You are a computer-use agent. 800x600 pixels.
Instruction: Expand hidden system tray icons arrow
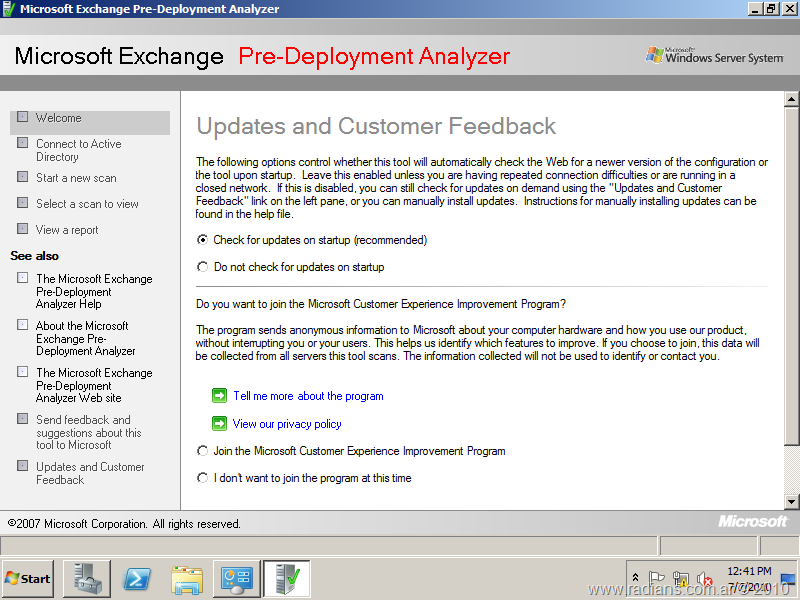[x=635, y=578]
